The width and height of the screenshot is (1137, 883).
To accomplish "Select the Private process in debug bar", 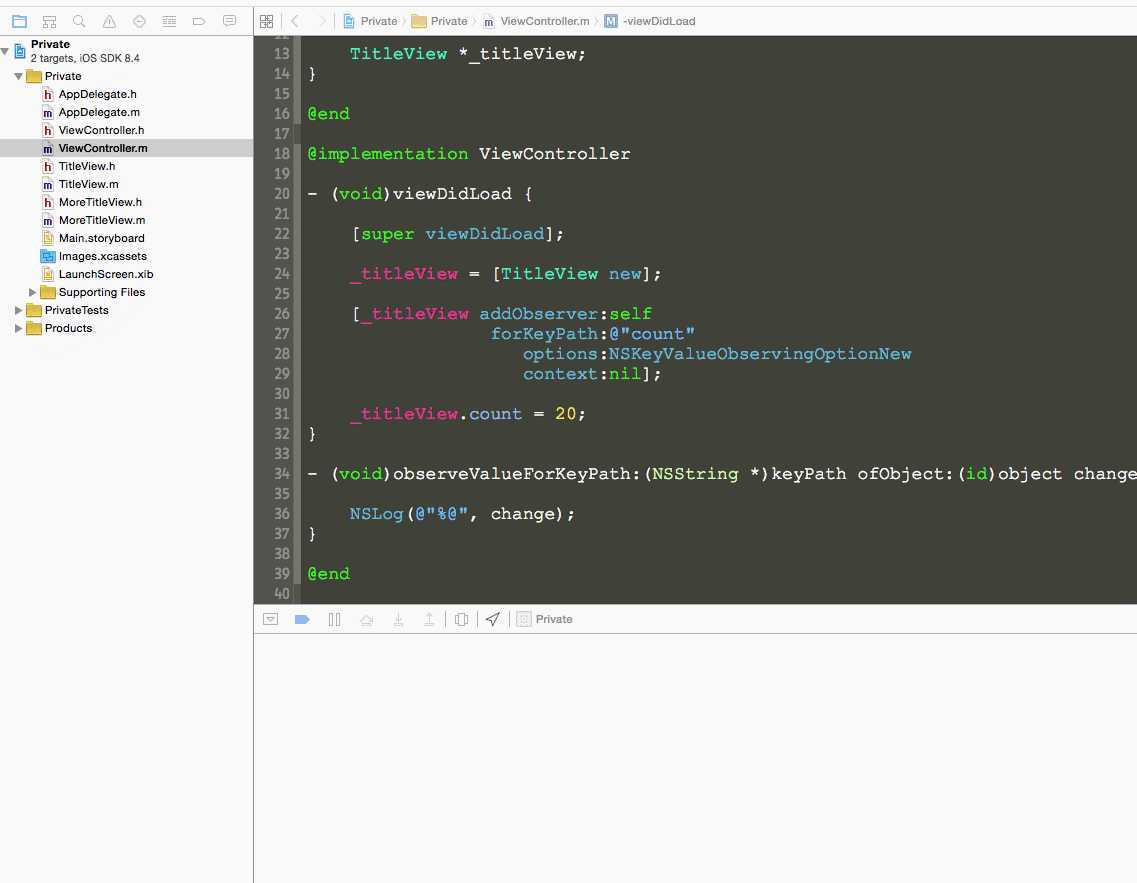I will 545,619.
